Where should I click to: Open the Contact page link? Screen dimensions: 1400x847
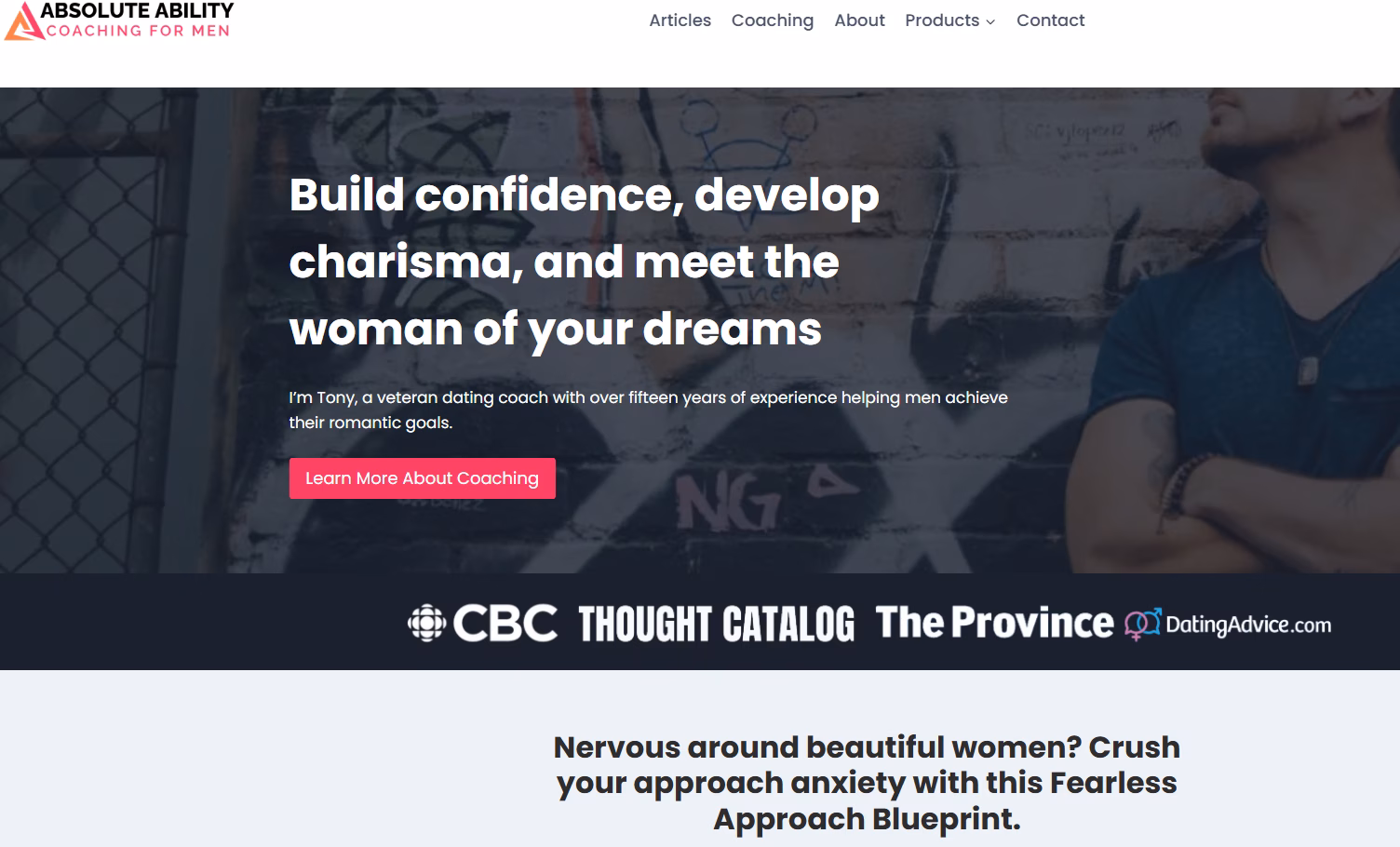(1050, 20)
